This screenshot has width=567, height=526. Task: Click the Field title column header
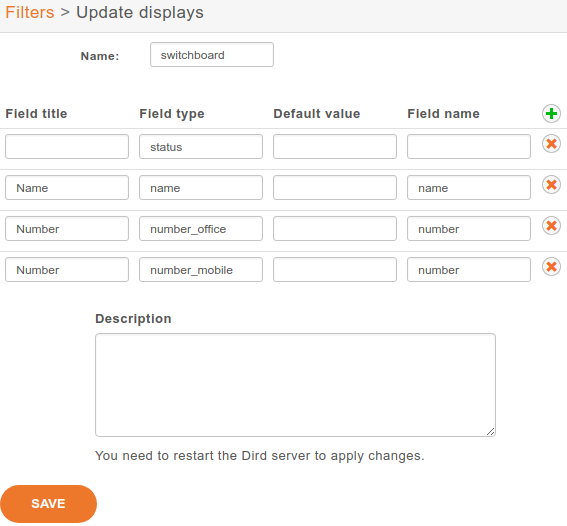(x=36, y=114)
